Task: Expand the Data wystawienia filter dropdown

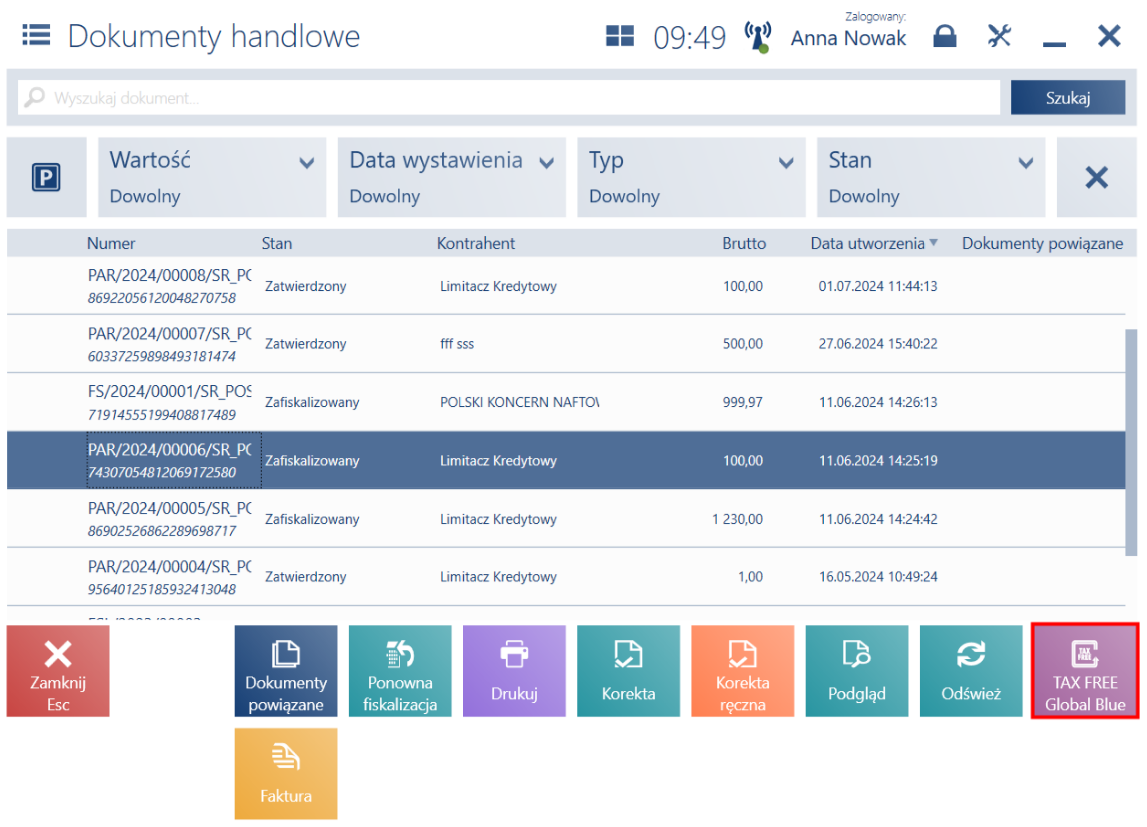Action: 451,177
